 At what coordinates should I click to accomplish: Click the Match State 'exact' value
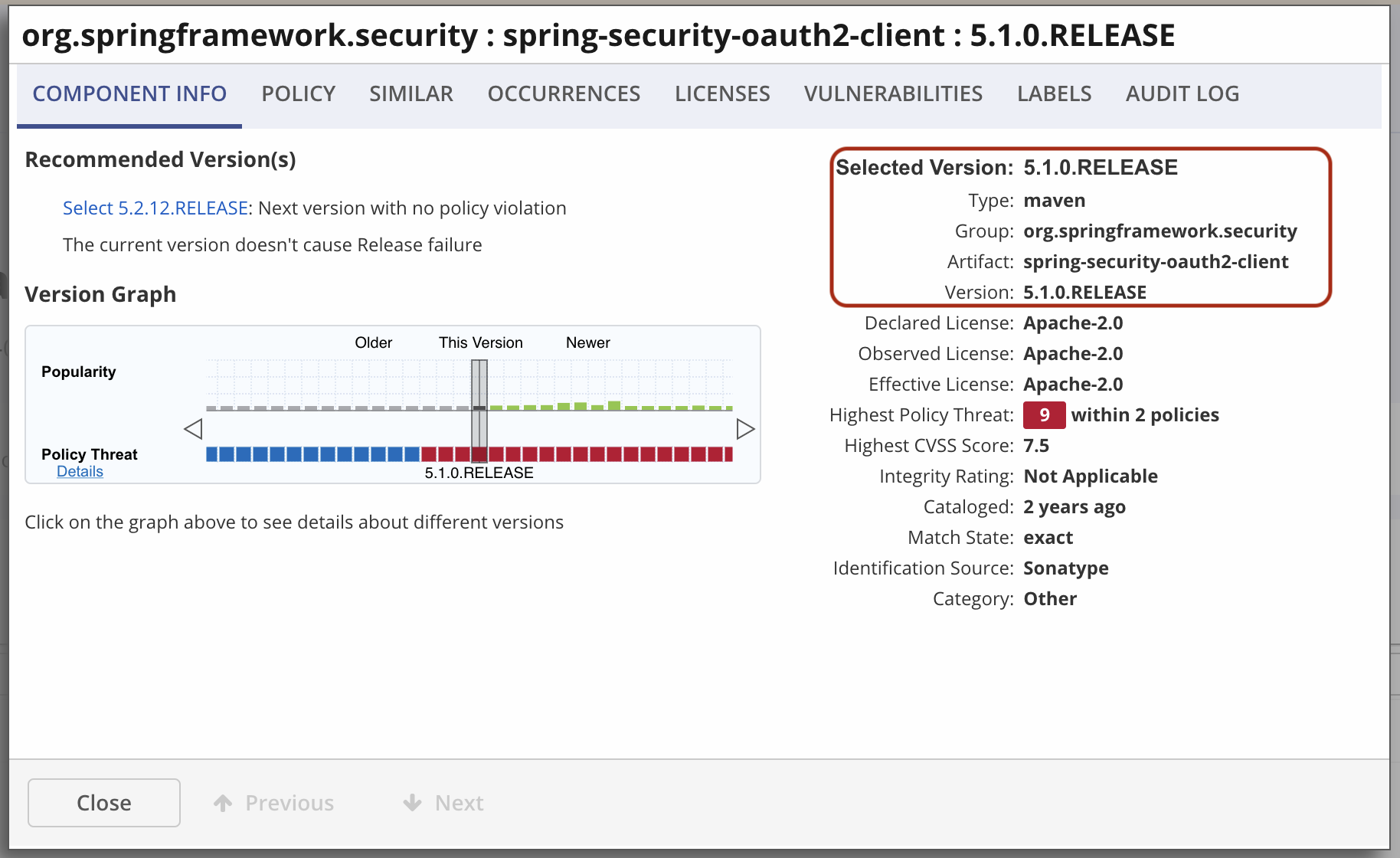pos(1048,538)
